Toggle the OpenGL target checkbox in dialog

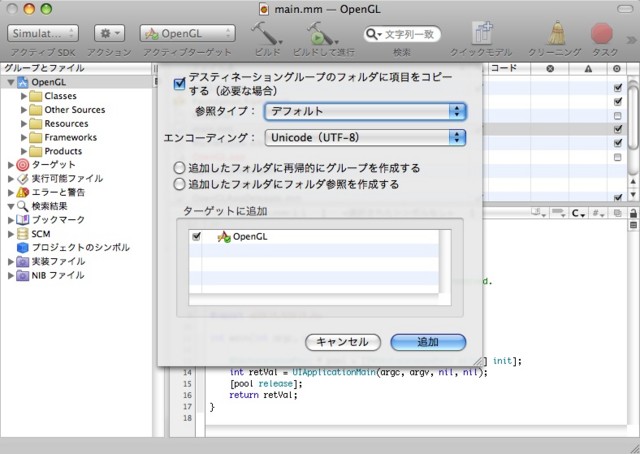[196, 237]
